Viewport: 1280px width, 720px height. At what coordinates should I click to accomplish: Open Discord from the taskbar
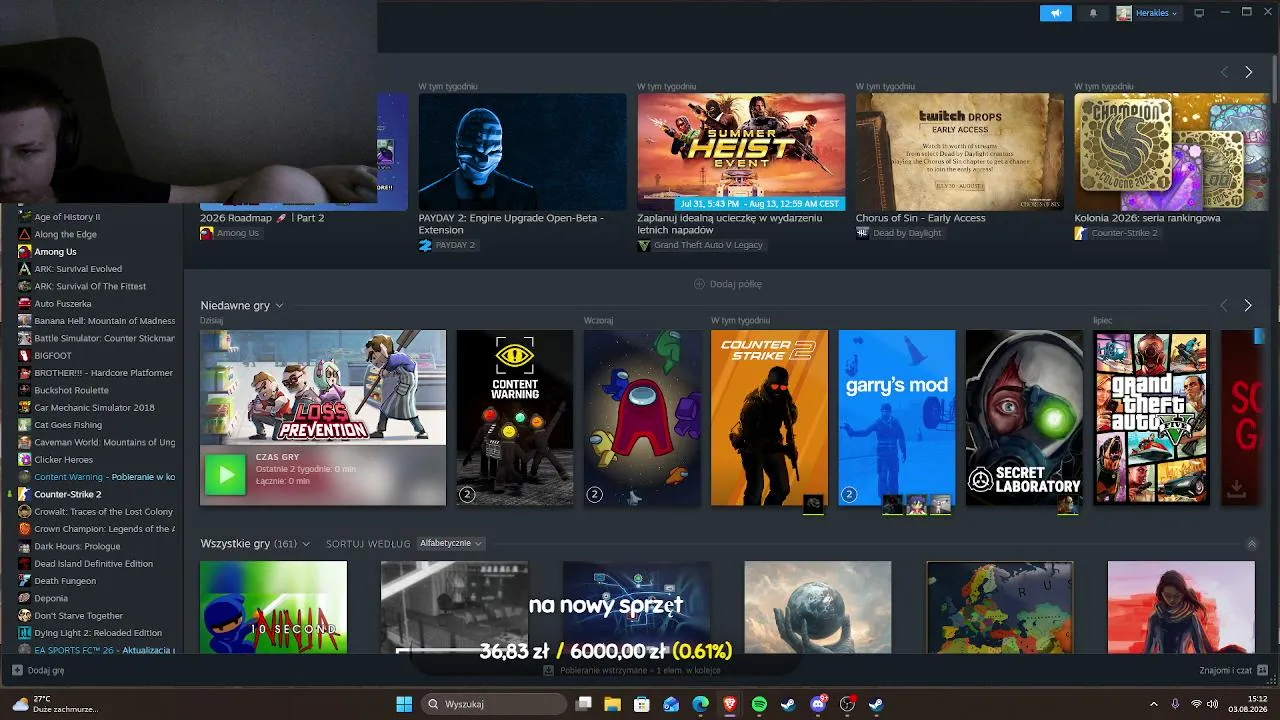point(818,704)
